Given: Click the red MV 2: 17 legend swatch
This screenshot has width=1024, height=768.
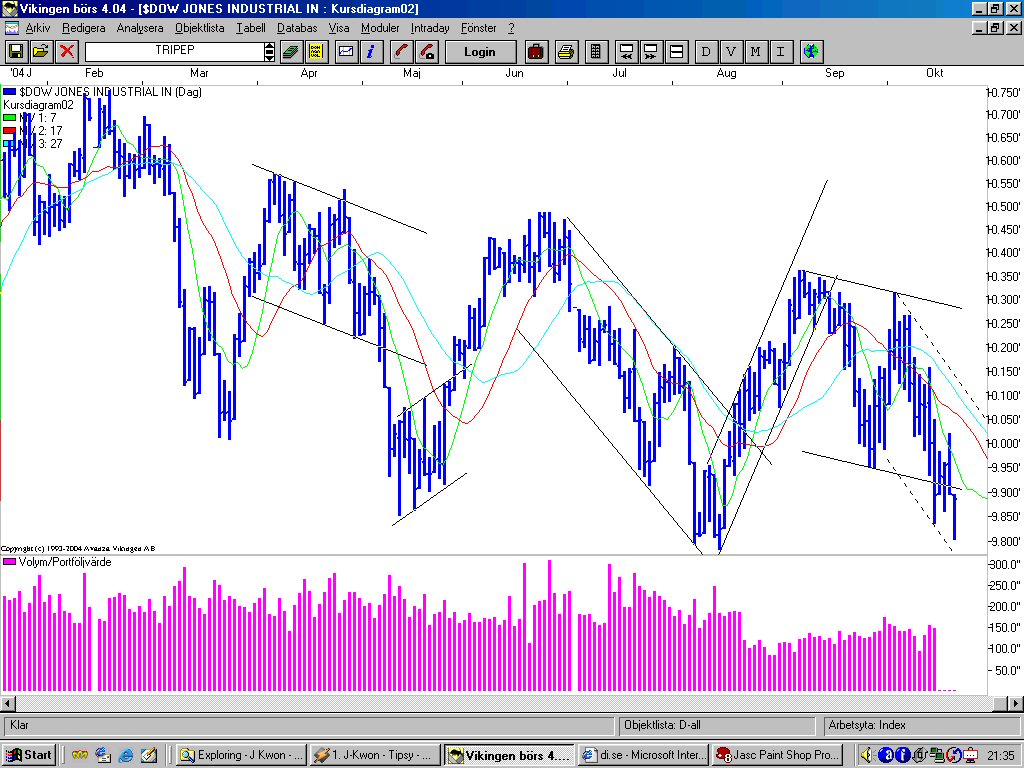Looking at the screenshot, I should click(x=9, y=131).
